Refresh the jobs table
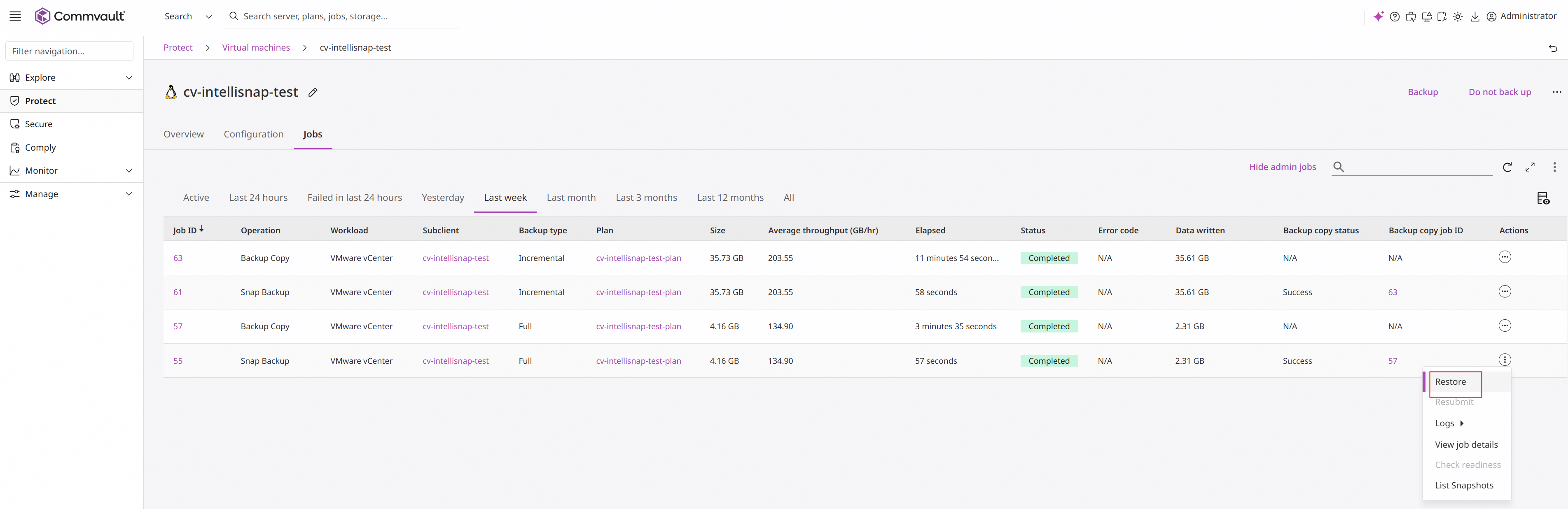1568x509 pixels. (x=1507, y=167)
